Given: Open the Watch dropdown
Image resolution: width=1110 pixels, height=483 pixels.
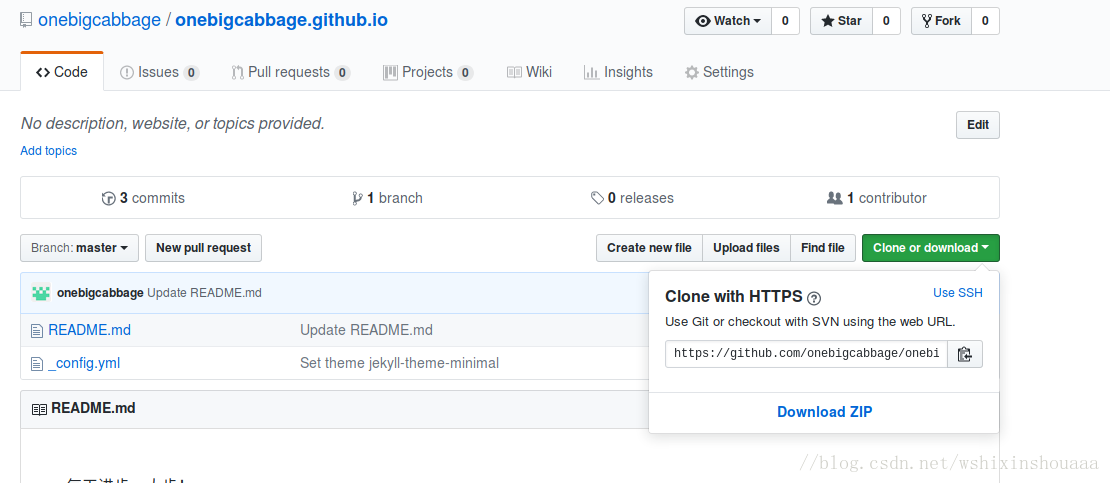Looking at the screenshot, I should pos(728,21).
